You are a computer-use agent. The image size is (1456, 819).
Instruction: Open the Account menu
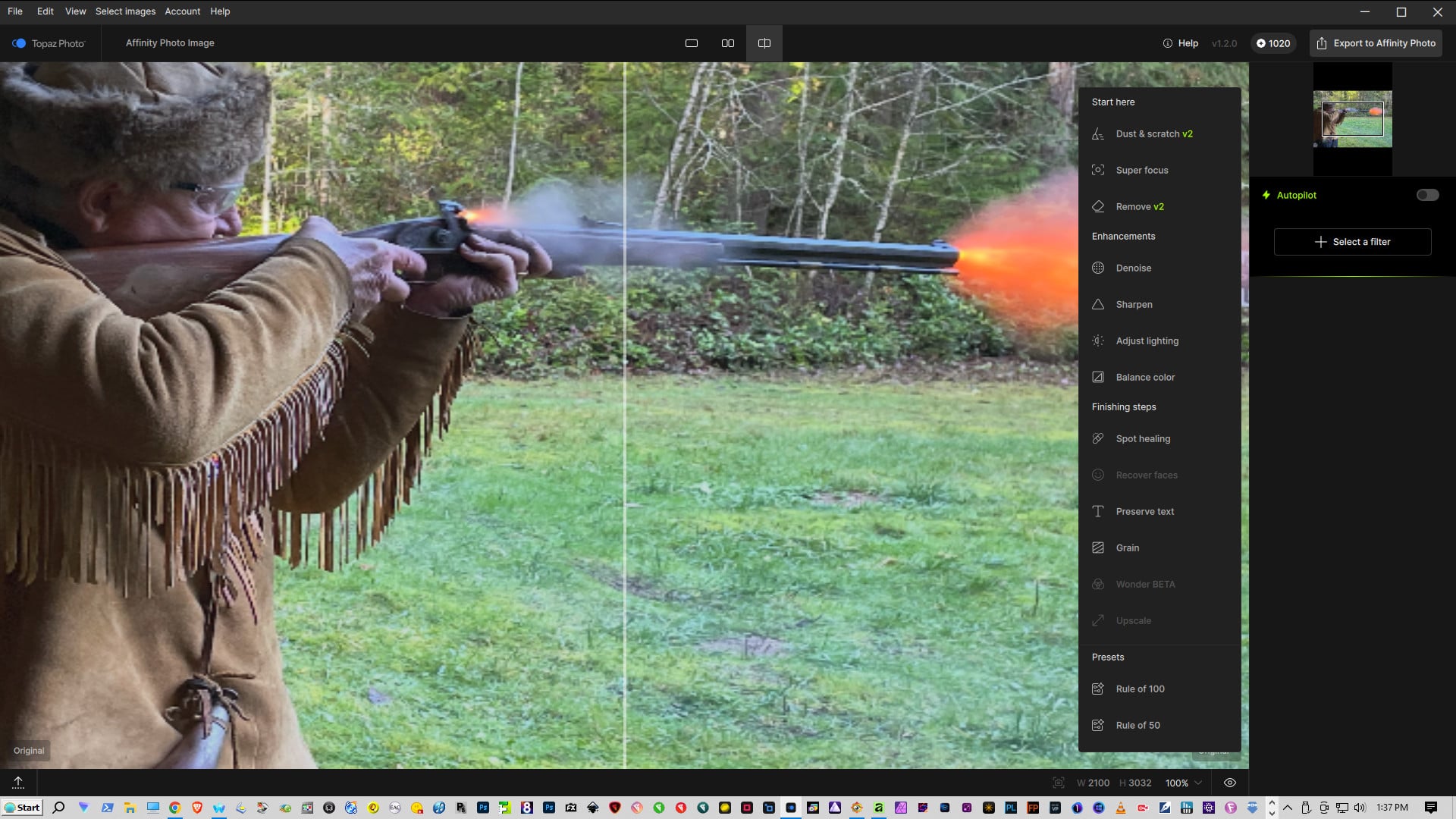point(182,11)
